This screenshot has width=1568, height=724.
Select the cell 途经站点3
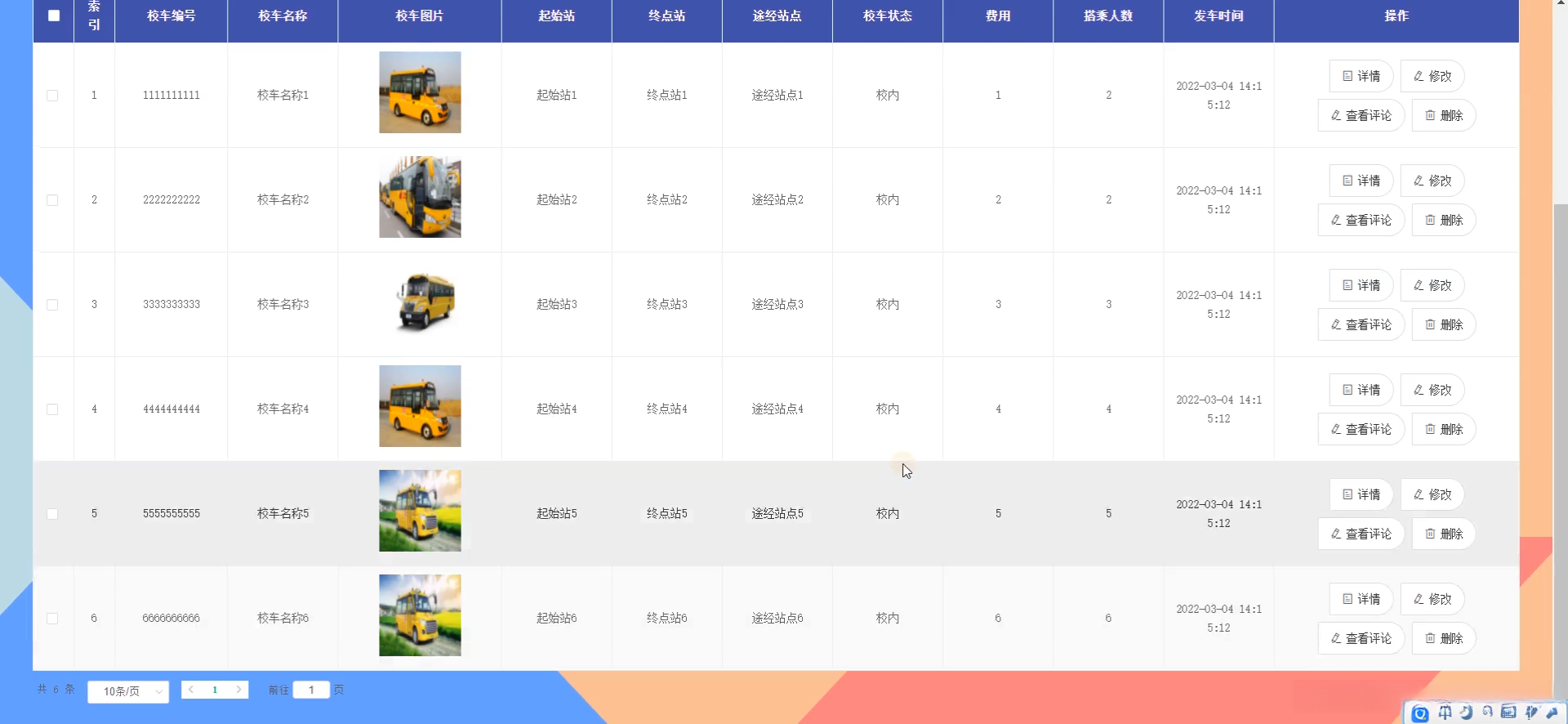point(777,305)
